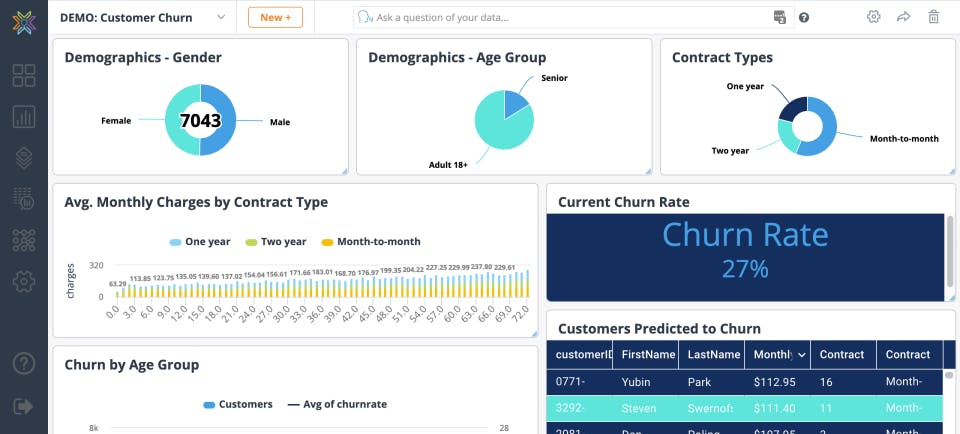
Task: Open help question mark in sidebar
Action: tap(24, 364)
